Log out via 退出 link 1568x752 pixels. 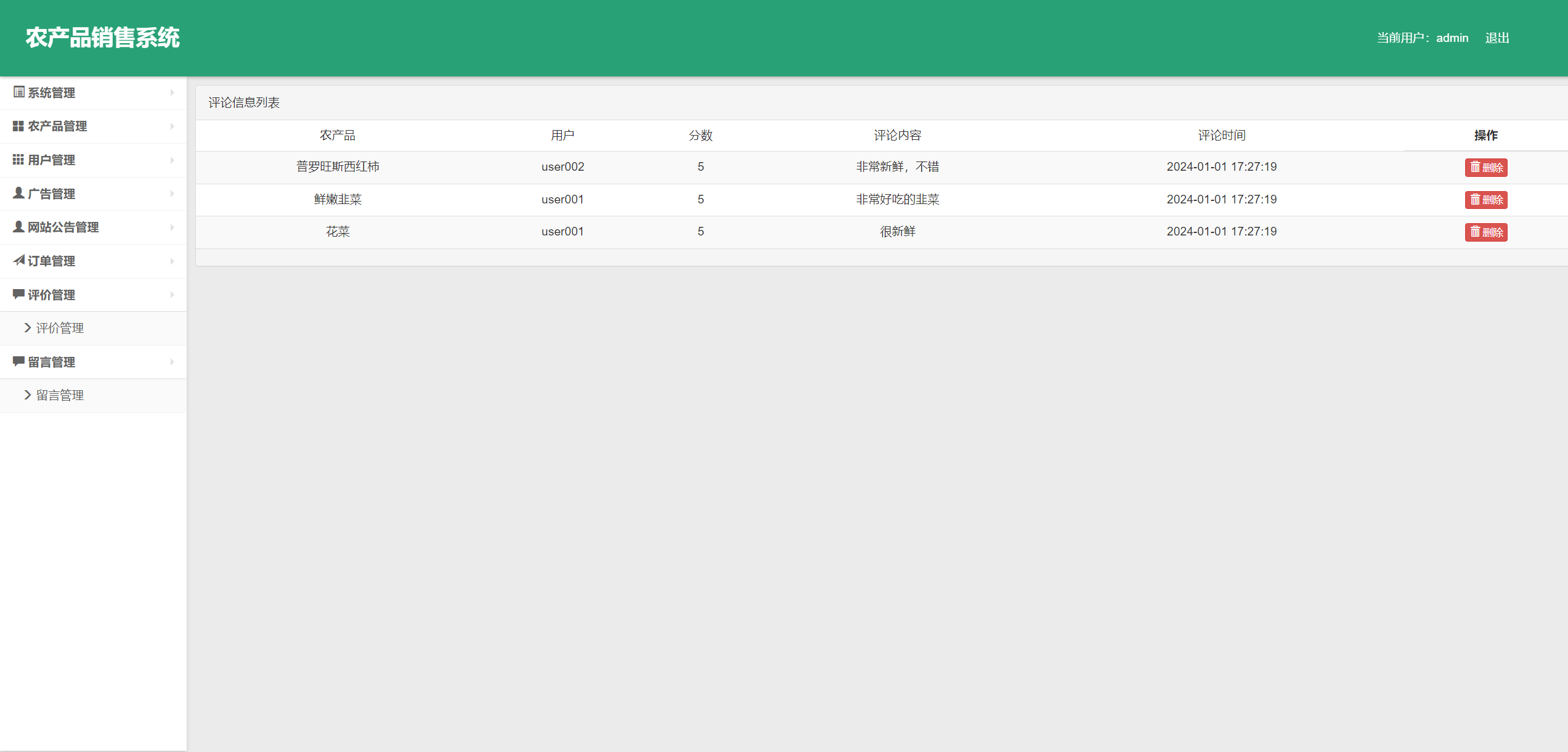(1497, 38)
